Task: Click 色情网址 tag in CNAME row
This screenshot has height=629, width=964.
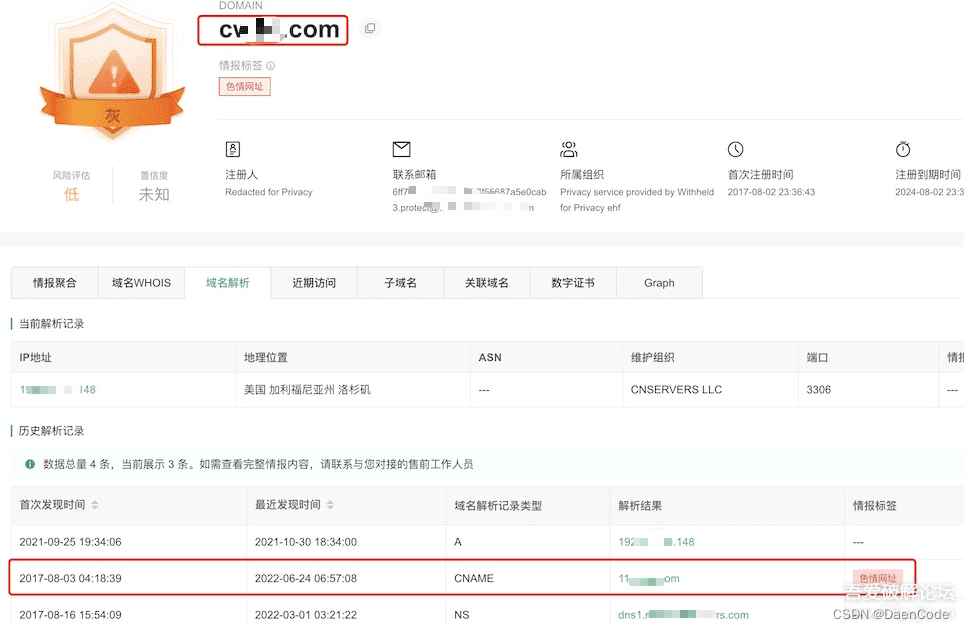Action: [877, 578]
